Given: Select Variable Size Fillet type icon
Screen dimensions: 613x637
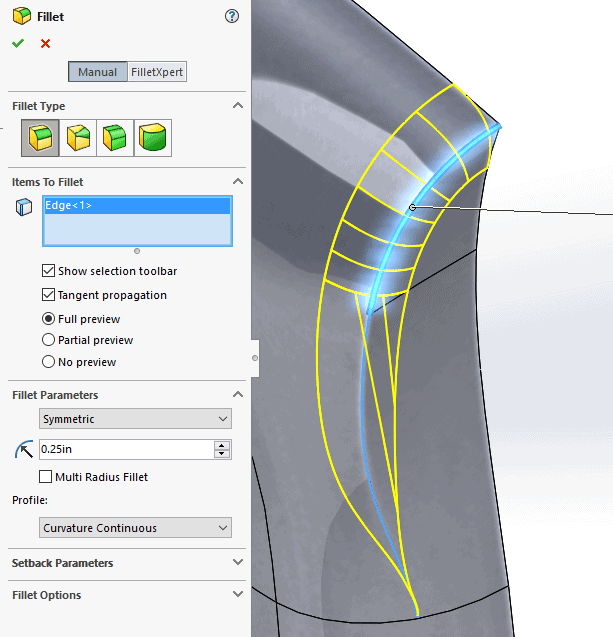Looking at the screenshot, I should (x=78, y=138).
